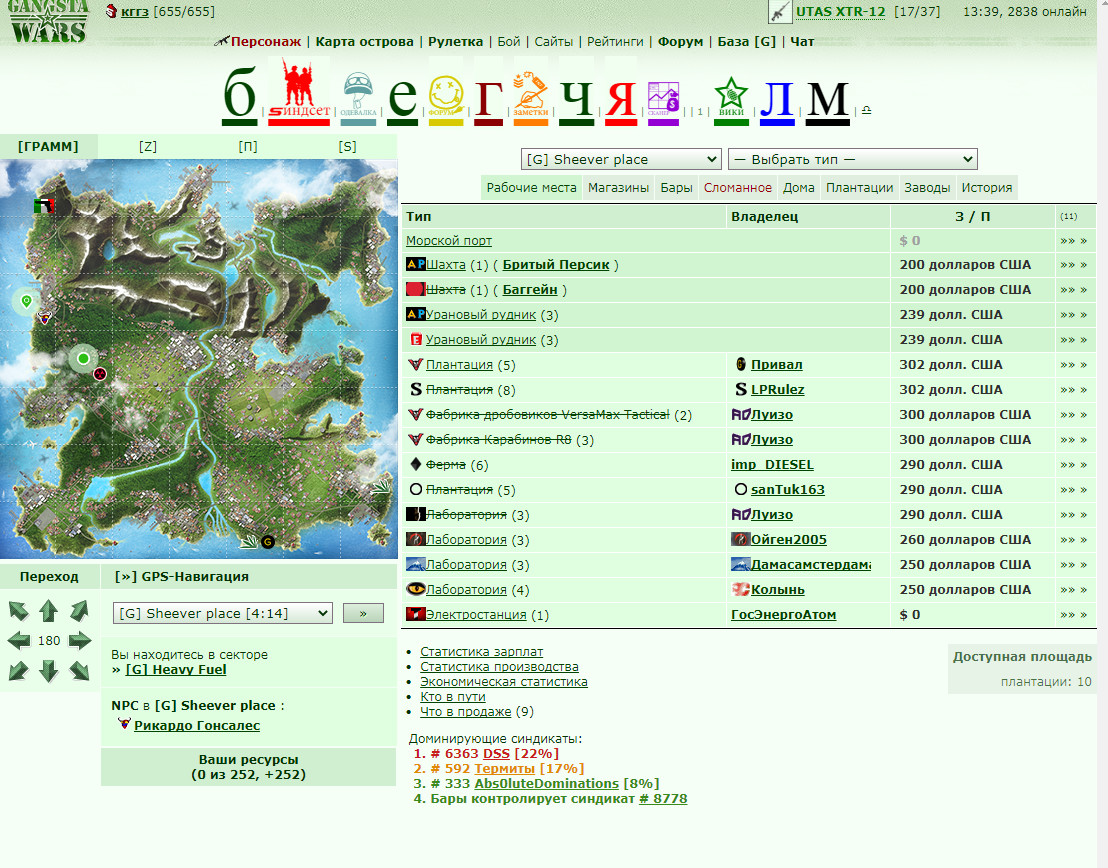Open NPC Рикардо Гонсалес link
Image resolution: width=1108 pixels, height=868 pixels.
pos(196,725)
